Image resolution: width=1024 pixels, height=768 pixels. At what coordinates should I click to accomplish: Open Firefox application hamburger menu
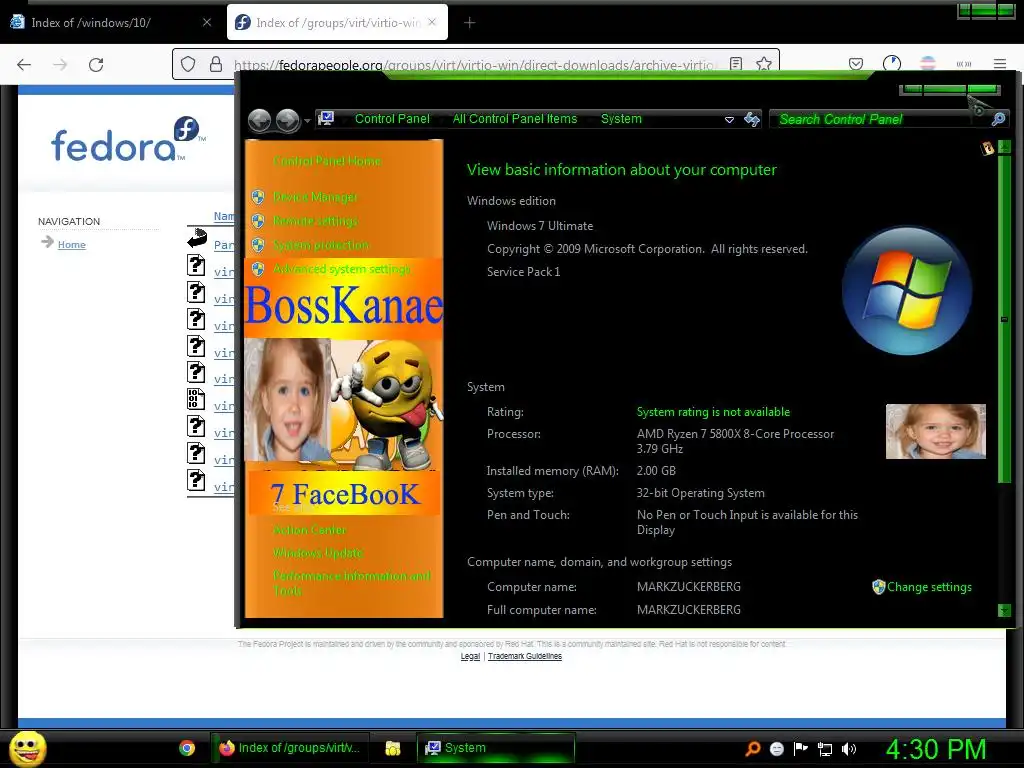(x=1000, y=63)
